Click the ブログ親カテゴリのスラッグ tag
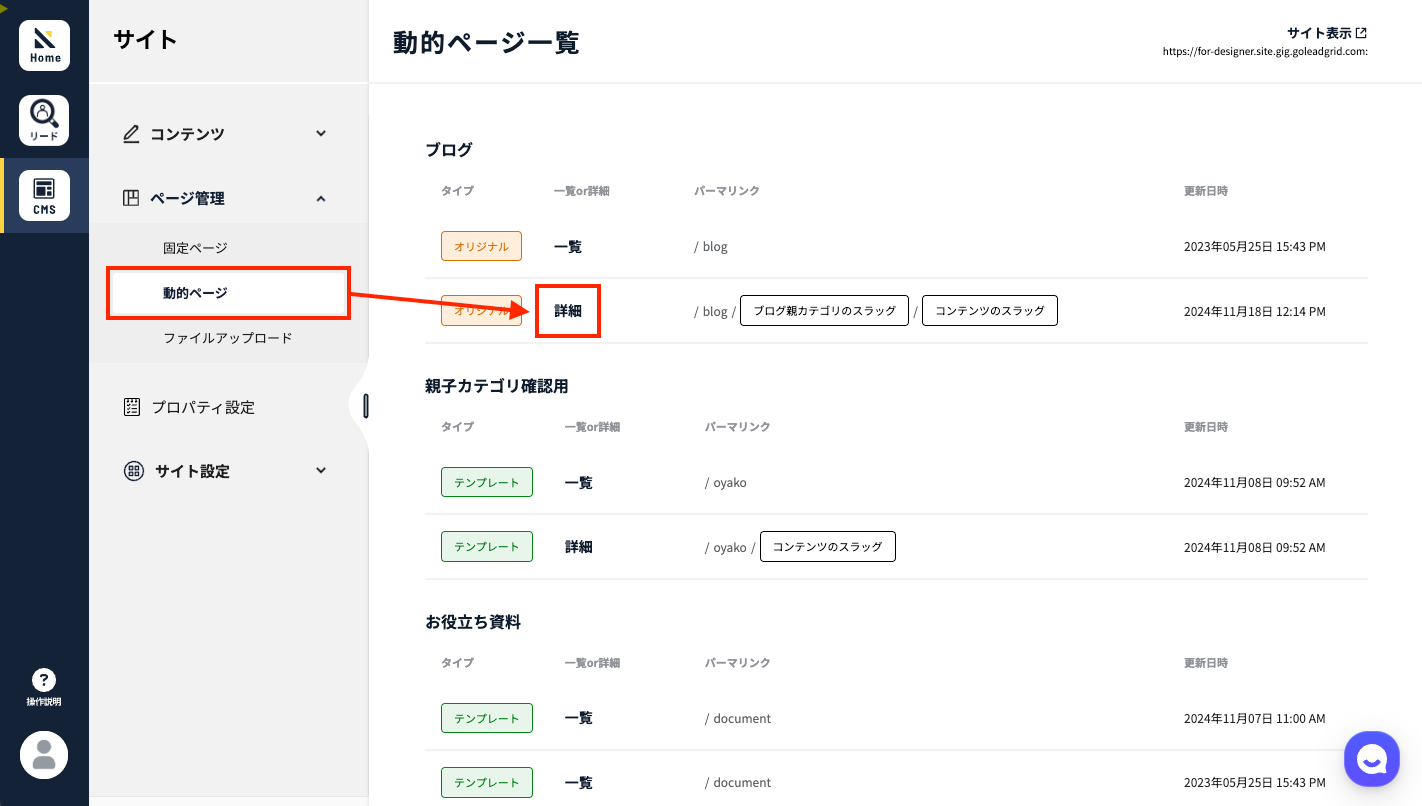 click(824, 311)
